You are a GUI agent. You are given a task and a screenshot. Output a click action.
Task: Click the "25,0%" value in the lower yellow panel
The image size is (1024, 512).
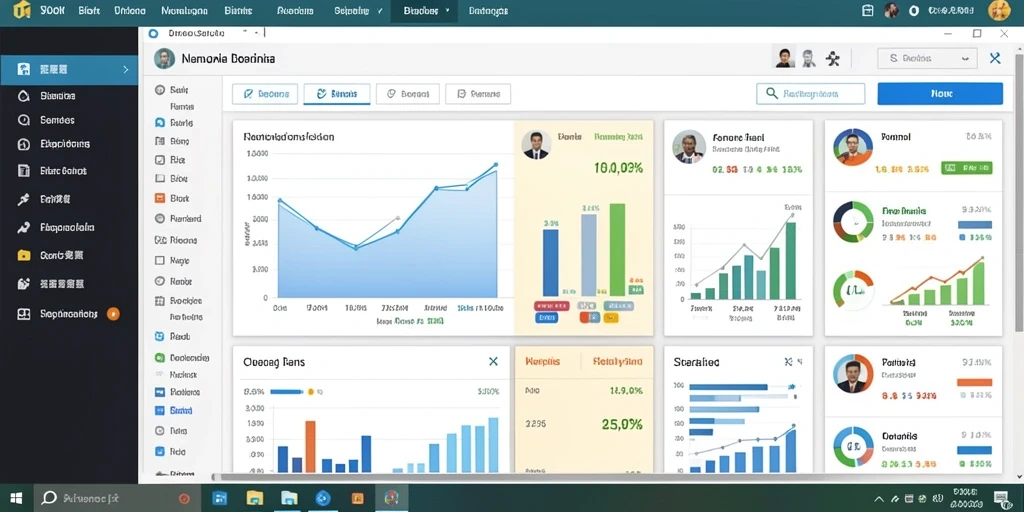pyautogui.click(x=622, y=424)
